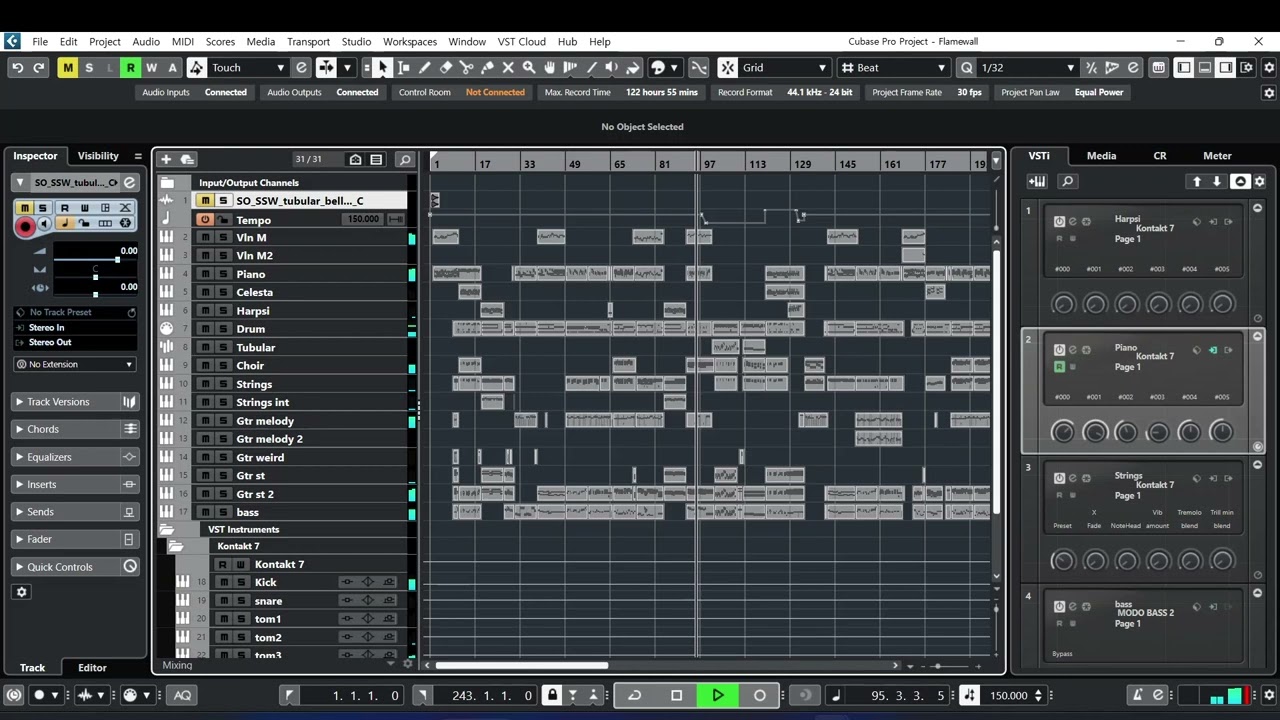Open the Workspaces menu

click(x=410, y=42)
